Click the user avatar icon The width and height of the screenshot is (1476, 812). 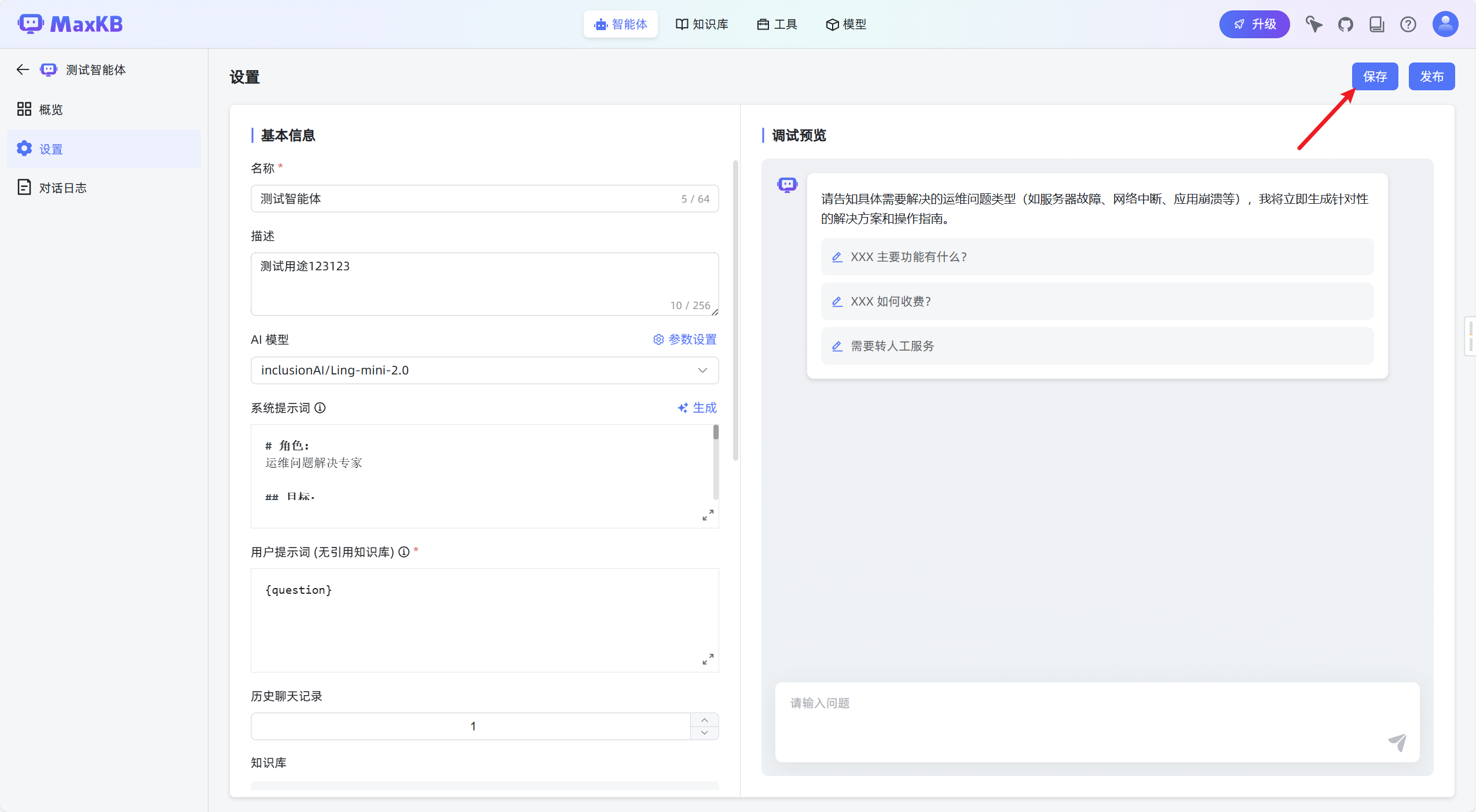click(1445, 24)
